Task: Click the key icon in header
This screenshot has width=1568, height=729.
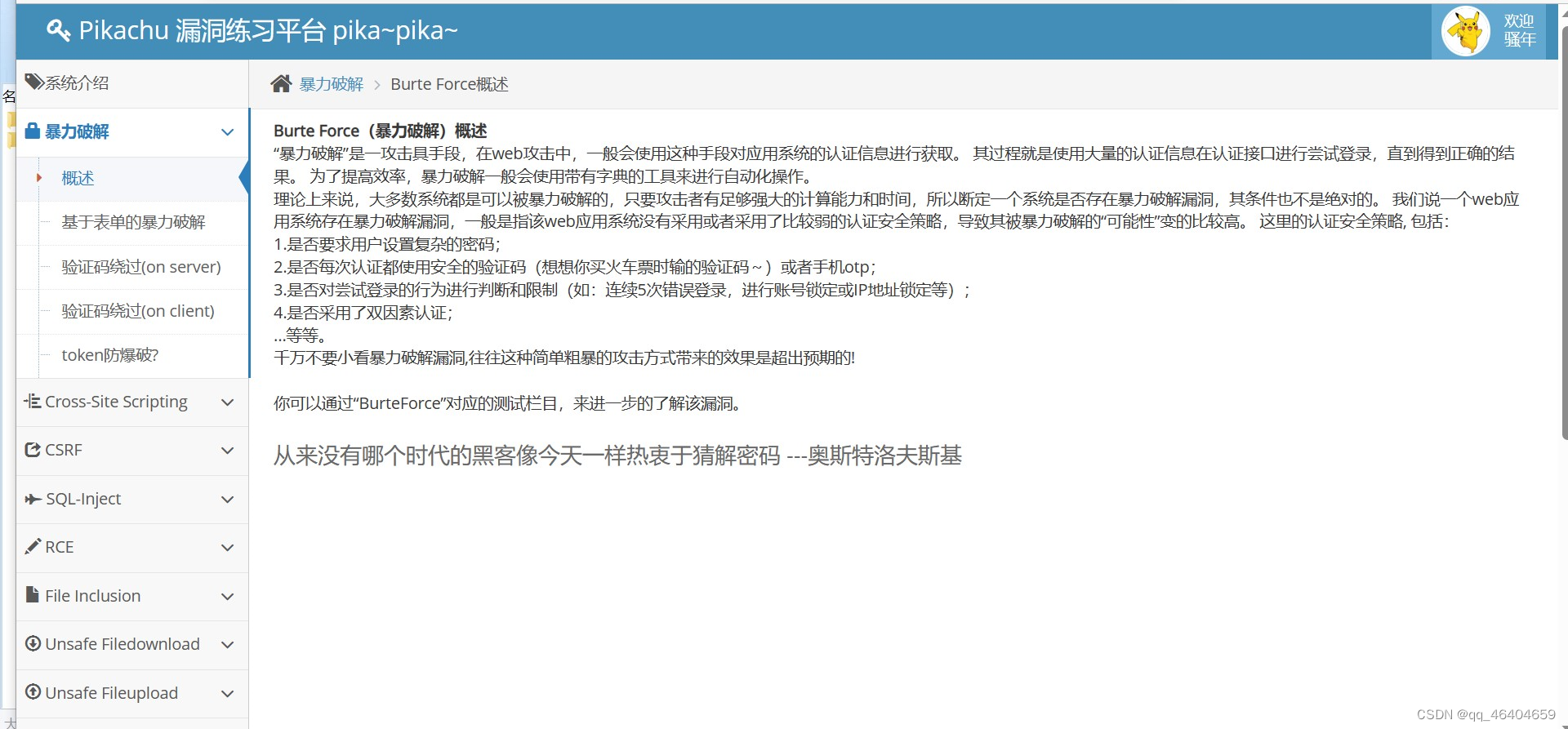Action: 59,31
